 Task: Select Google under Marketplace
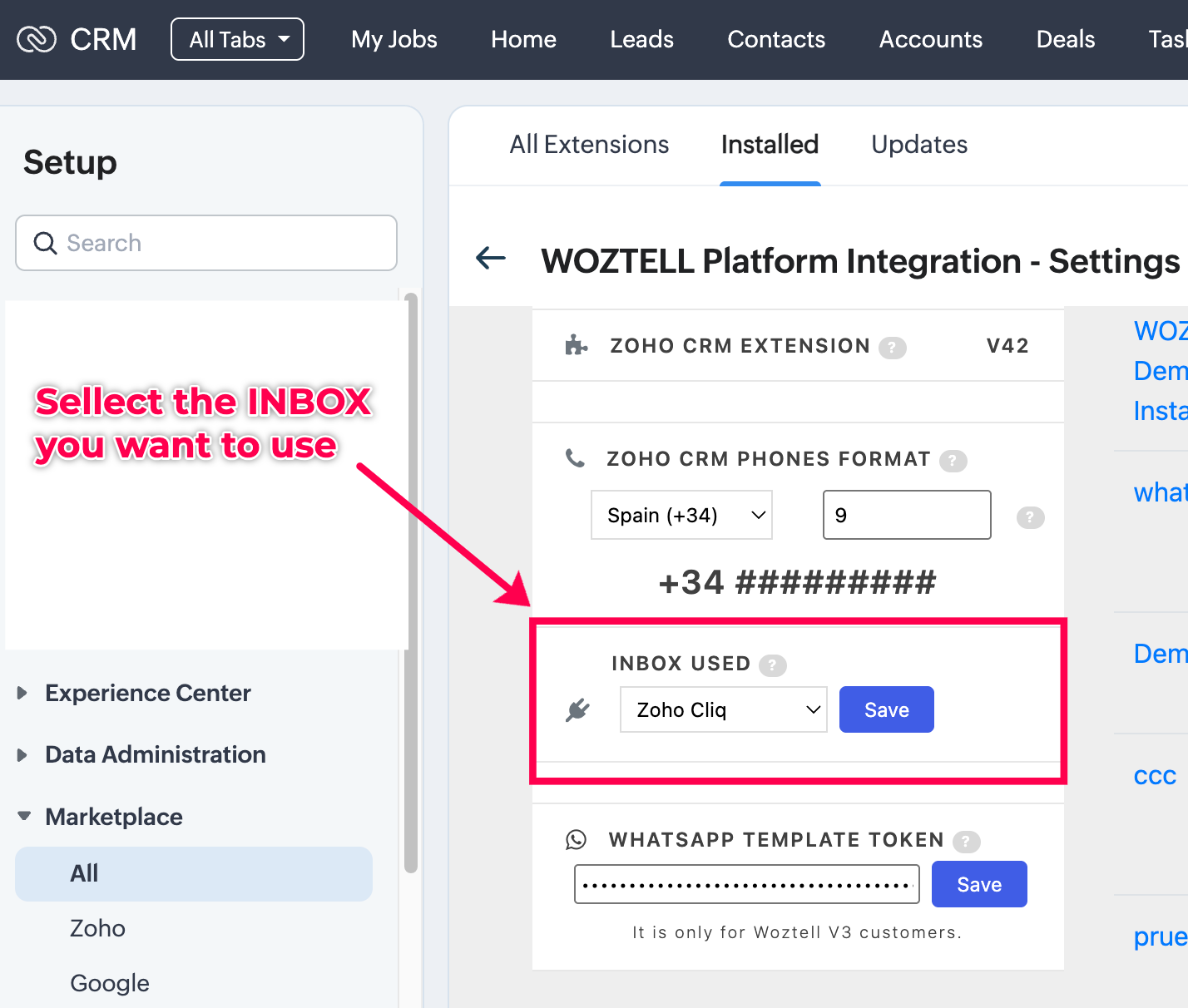(110, 983)
